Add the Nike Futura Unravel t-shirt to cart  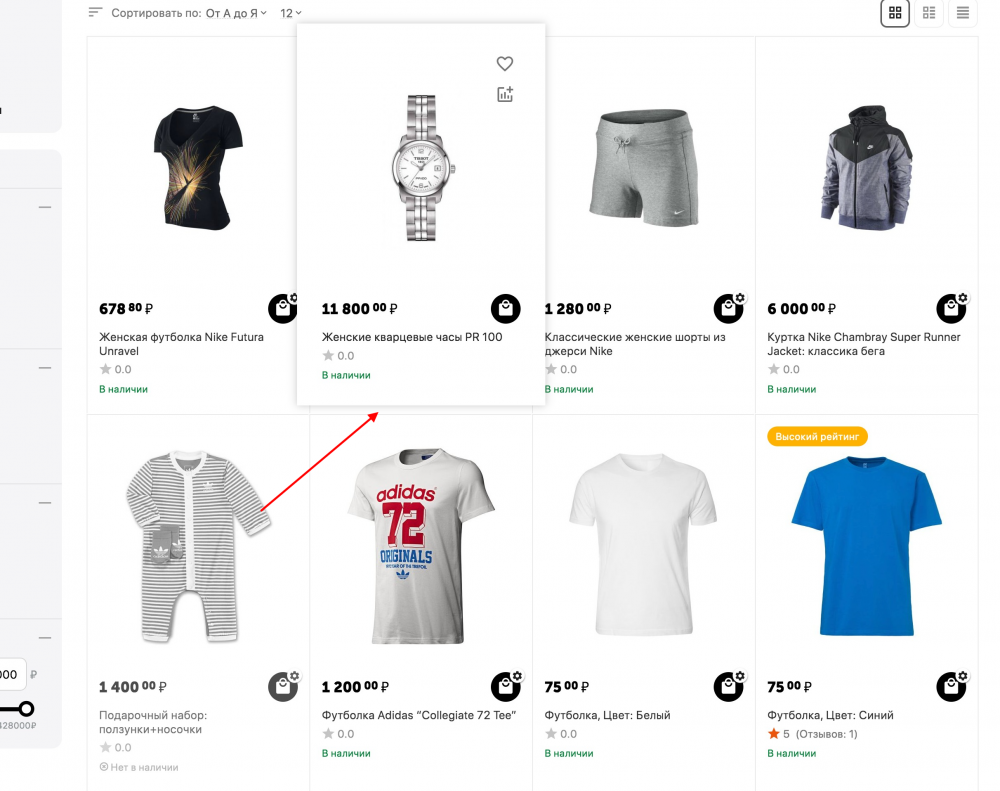(283, 309)
